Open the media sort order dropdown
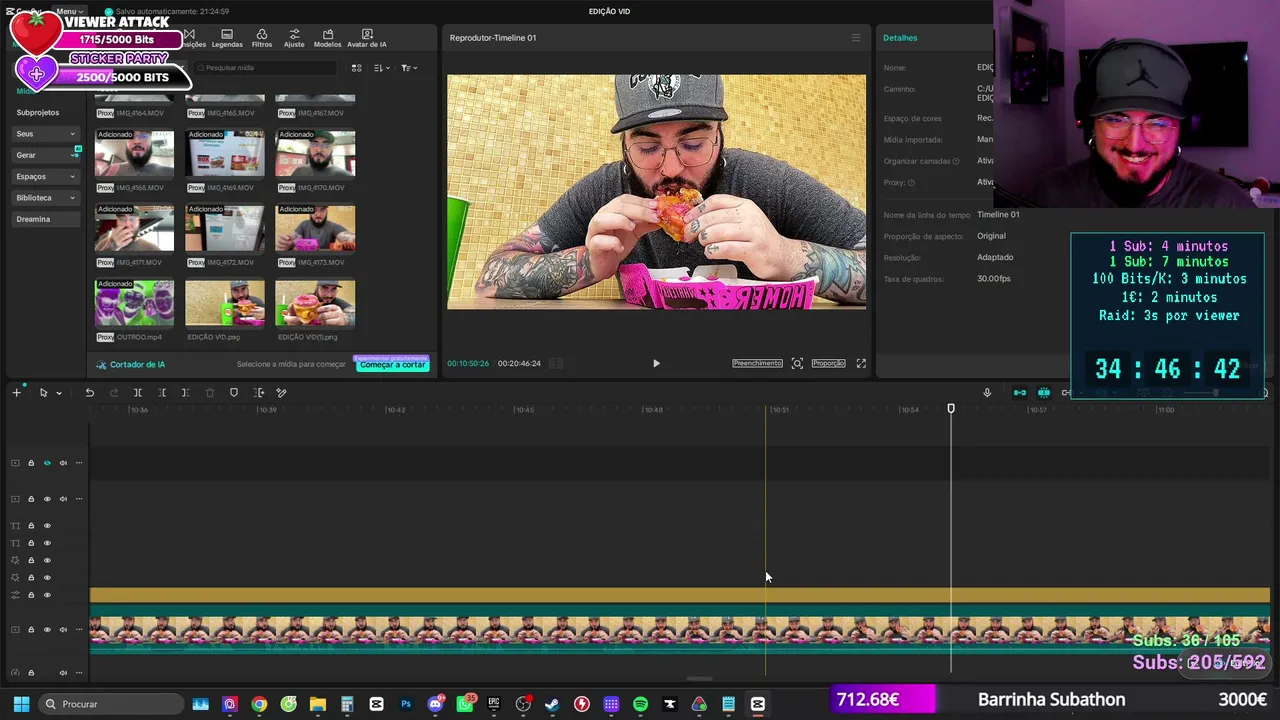1280x720 pixels. point(381,68)
